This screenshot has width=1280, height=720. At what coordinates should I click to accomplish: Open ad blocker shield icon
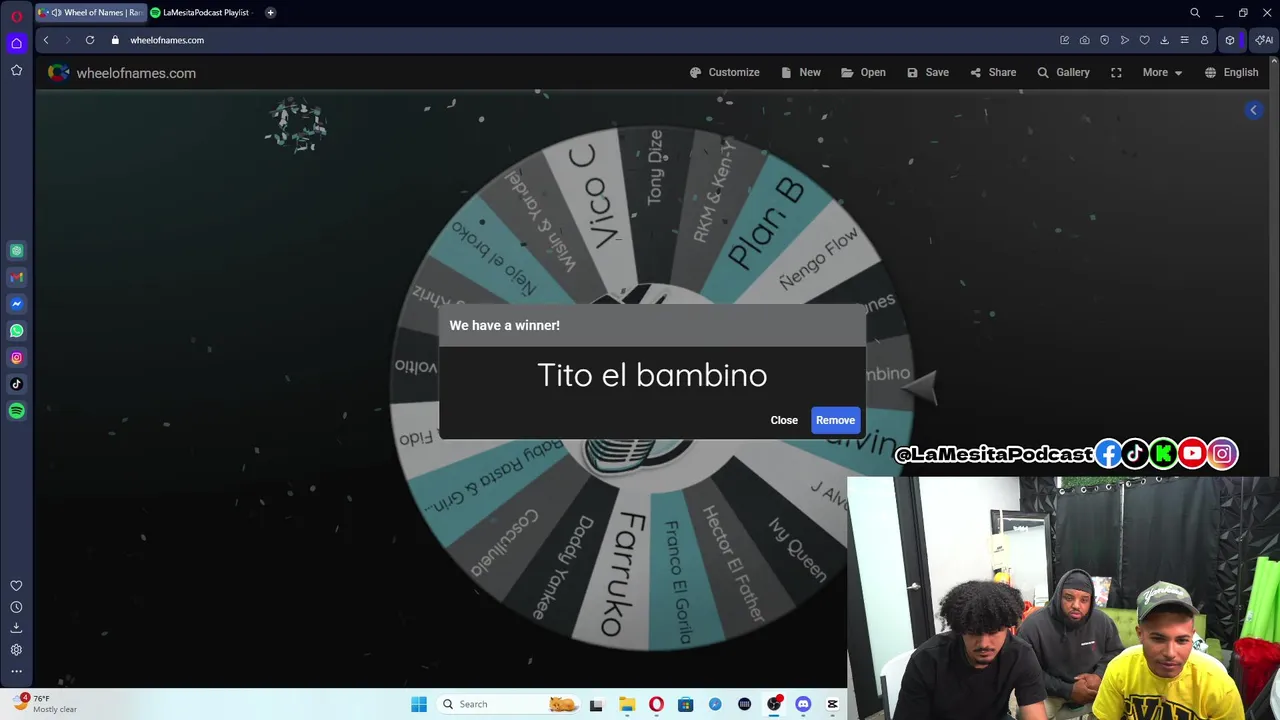point(1105,40)
